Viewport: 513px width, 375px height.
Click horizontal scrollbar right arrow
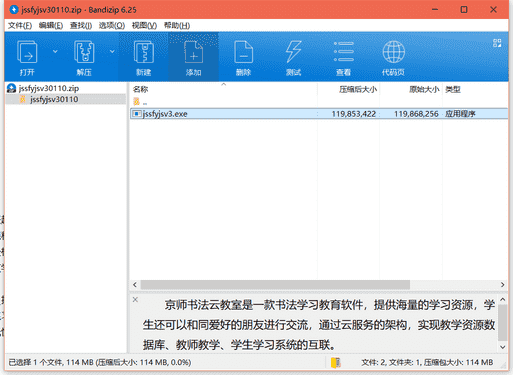coord(502,285)
